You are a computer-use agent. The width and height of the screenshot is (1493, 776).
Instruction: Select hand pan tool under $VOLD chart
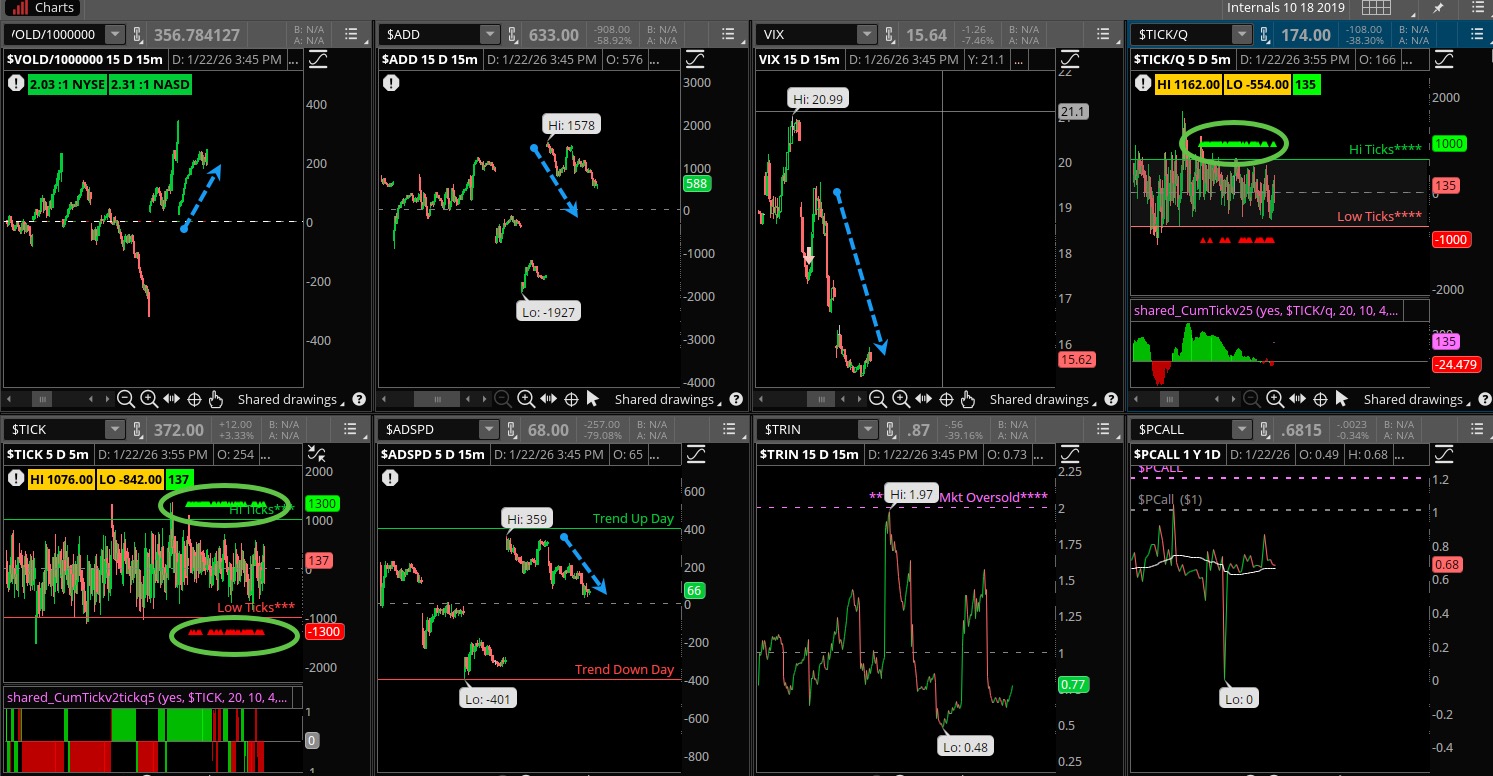point(216,399)
